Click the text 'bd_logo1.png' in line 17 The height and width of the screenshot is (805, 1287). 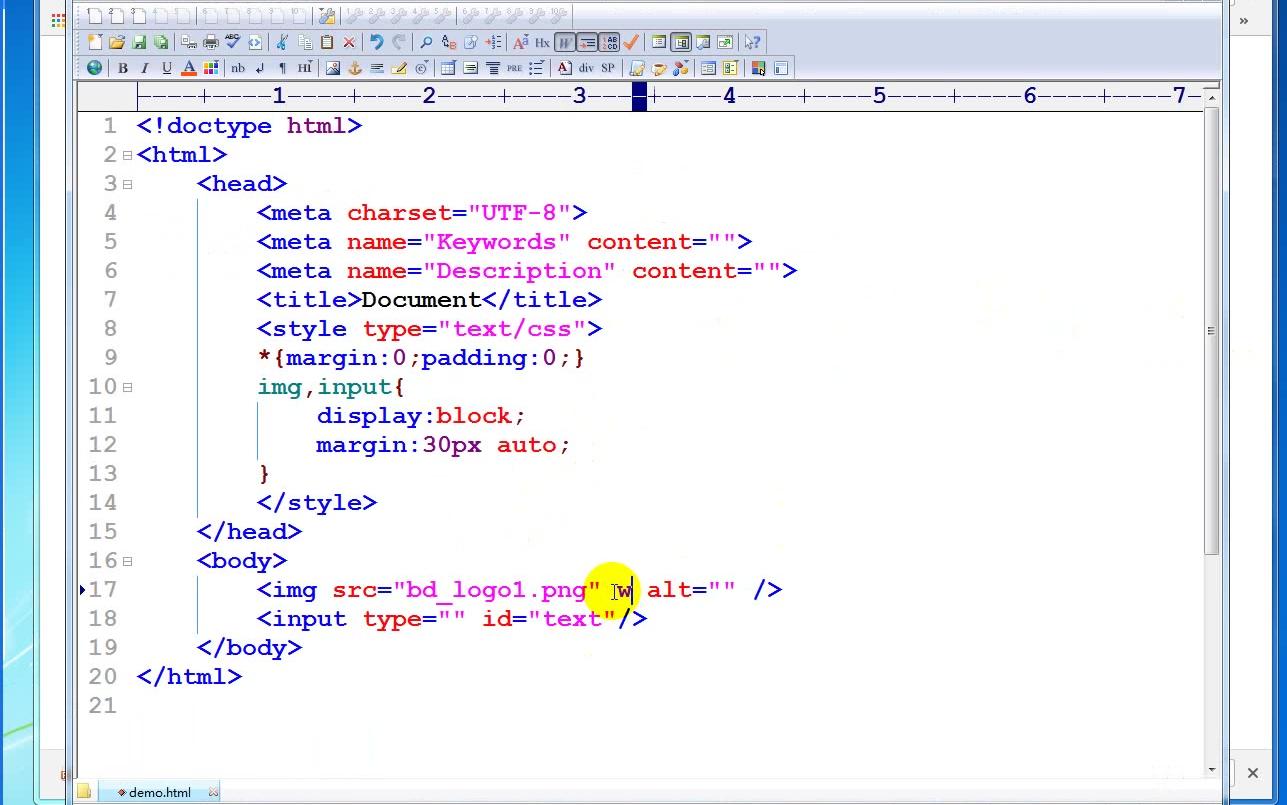pos(496,590)
